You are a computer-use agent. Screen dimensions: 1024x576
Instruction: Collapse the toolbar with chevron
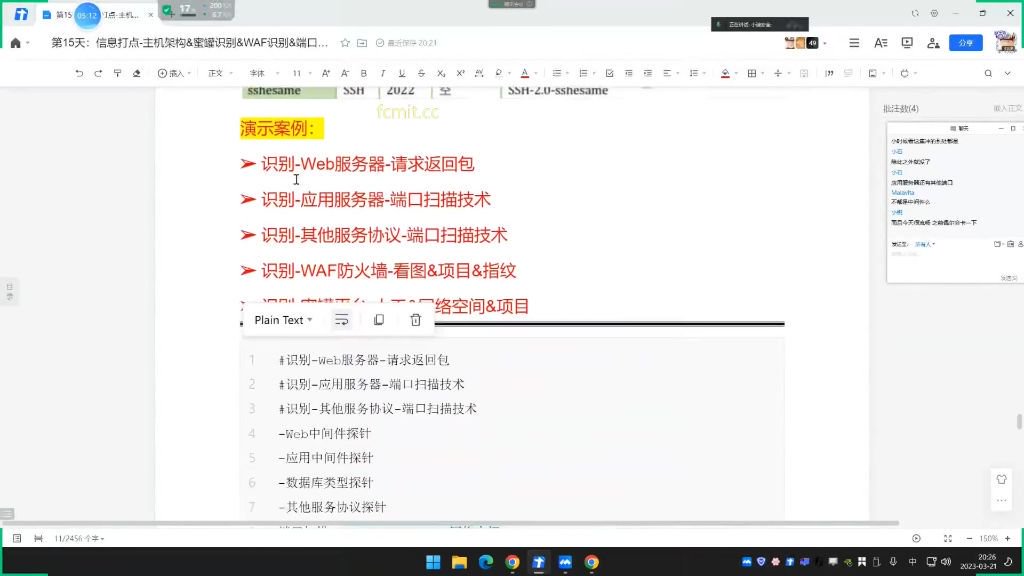pyautogui.click(x=1008, y=73)
